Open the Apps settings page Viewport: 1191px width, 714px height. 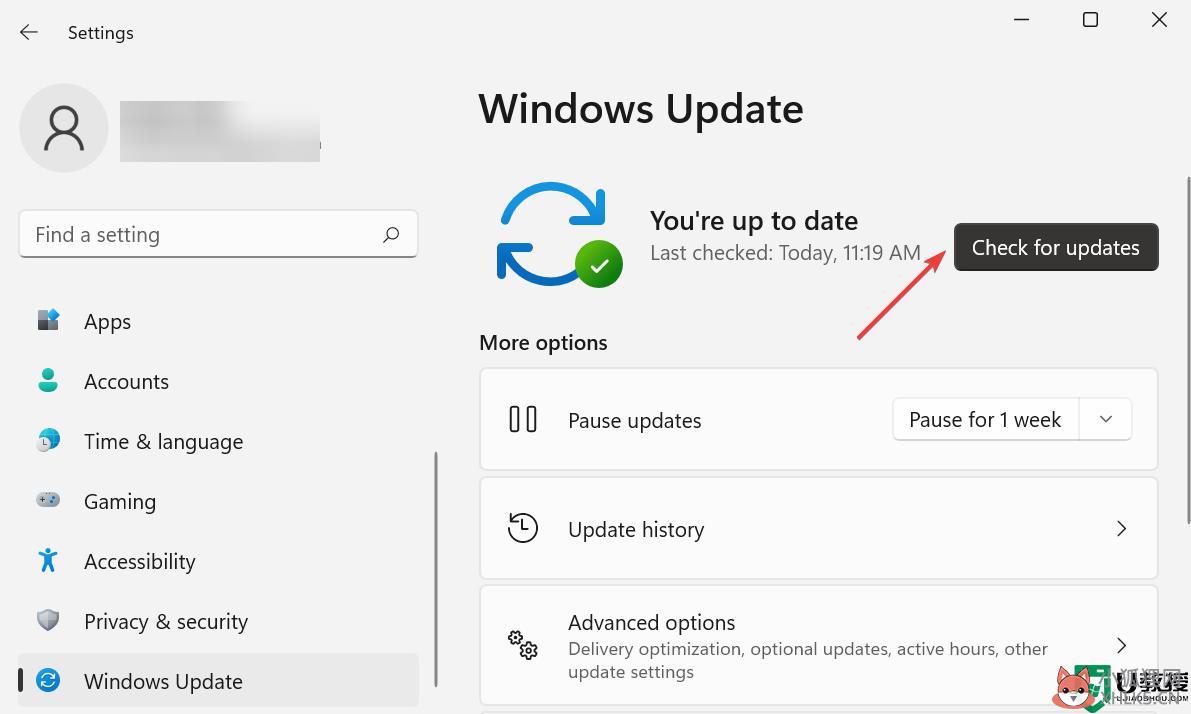(218, 321)
